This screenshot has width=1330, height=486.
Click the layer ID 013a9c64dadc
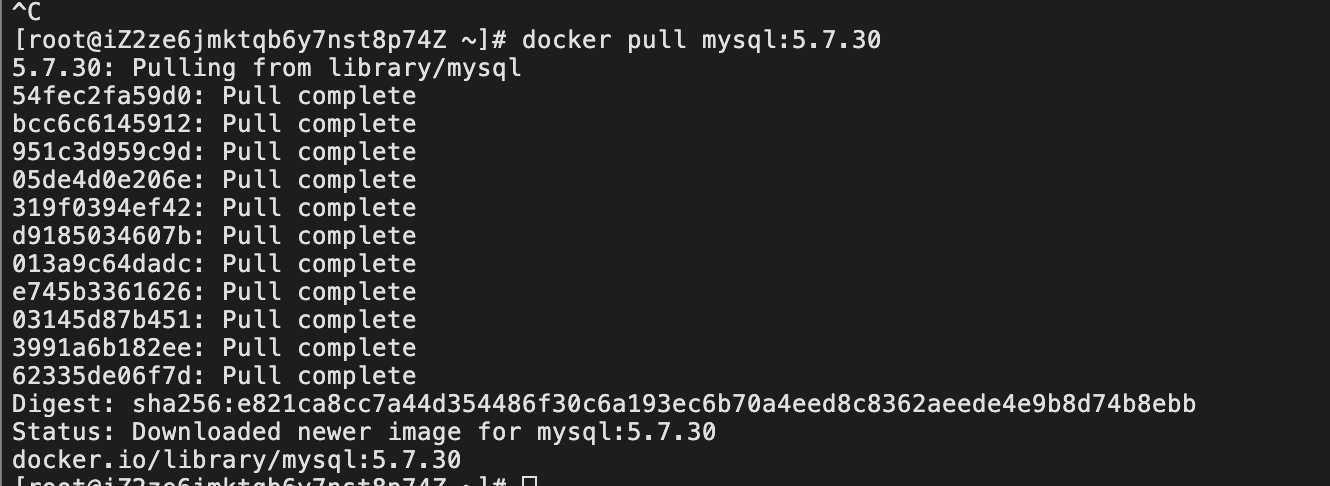coord(103,265)
